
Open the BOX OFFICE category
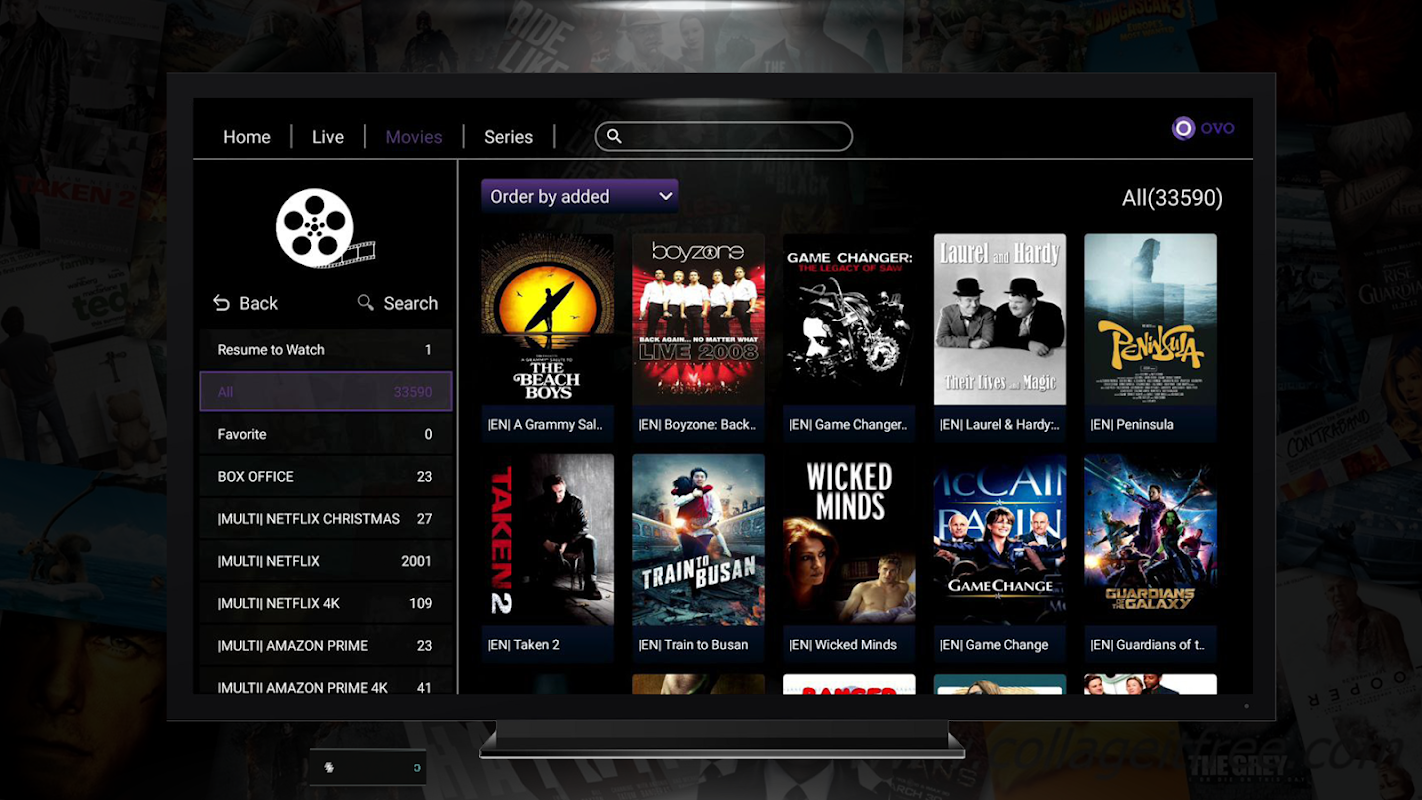[x=326, y=476]
